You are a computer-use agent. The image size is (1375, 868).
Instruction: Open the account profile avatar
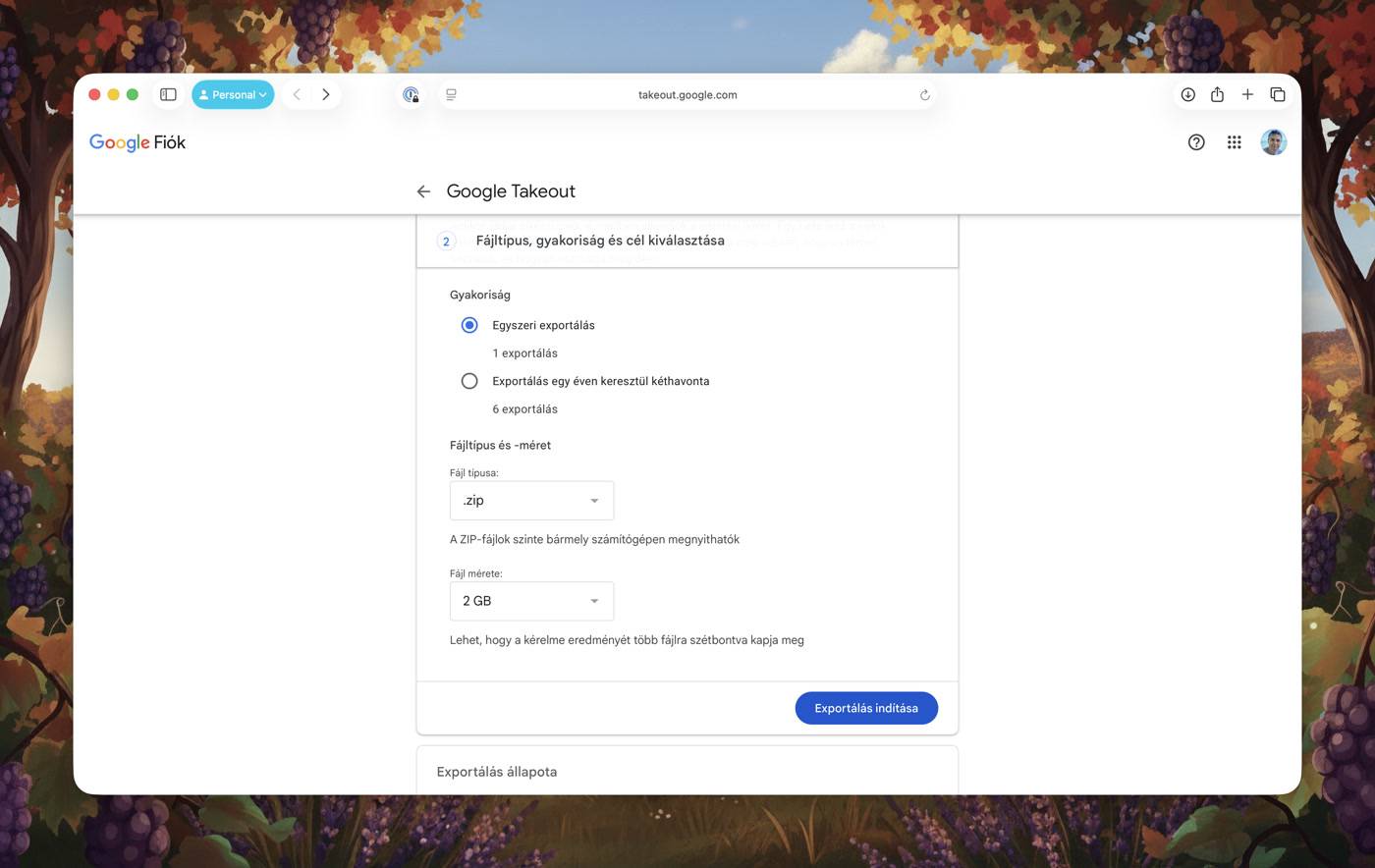[x=1274, y=142]
